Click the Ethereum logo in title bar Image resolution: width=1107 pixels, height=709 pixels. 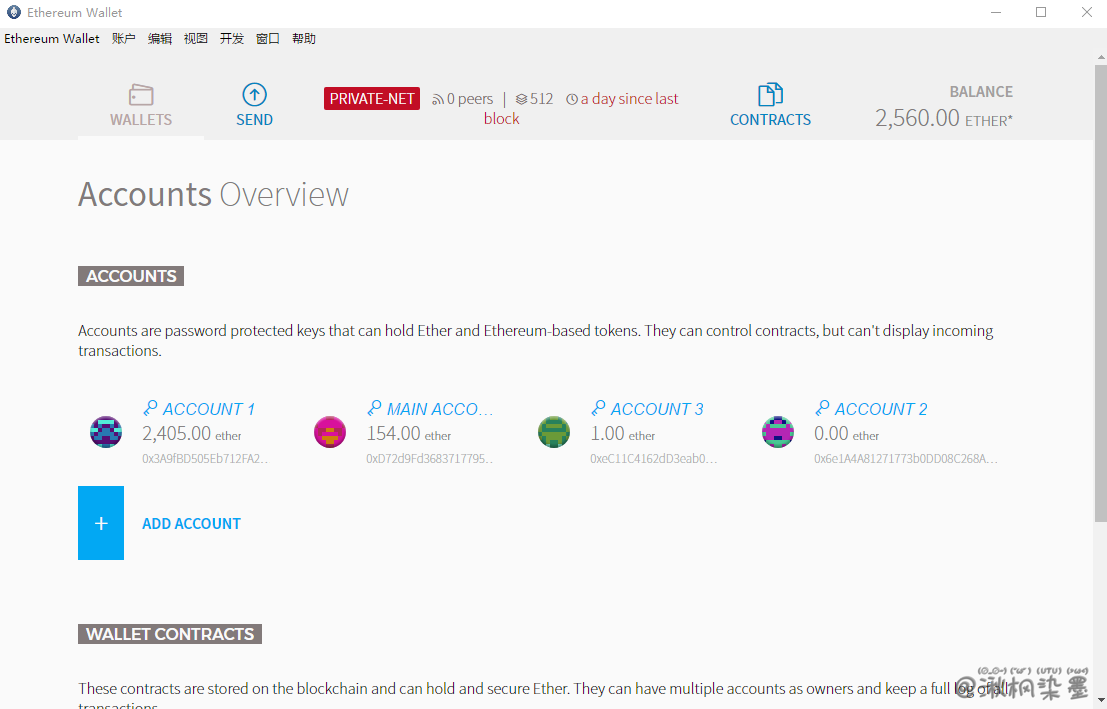click(x=14, y=13)
